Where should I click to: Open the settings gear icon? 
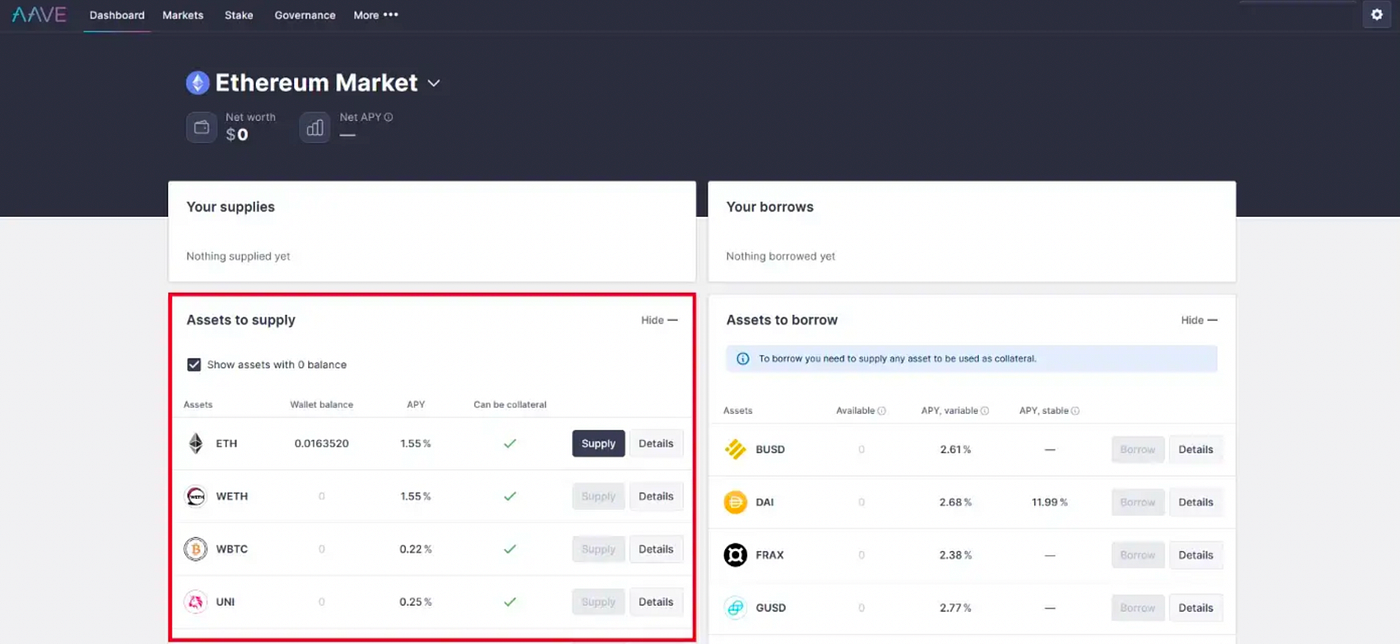(x=1377, y=15)
